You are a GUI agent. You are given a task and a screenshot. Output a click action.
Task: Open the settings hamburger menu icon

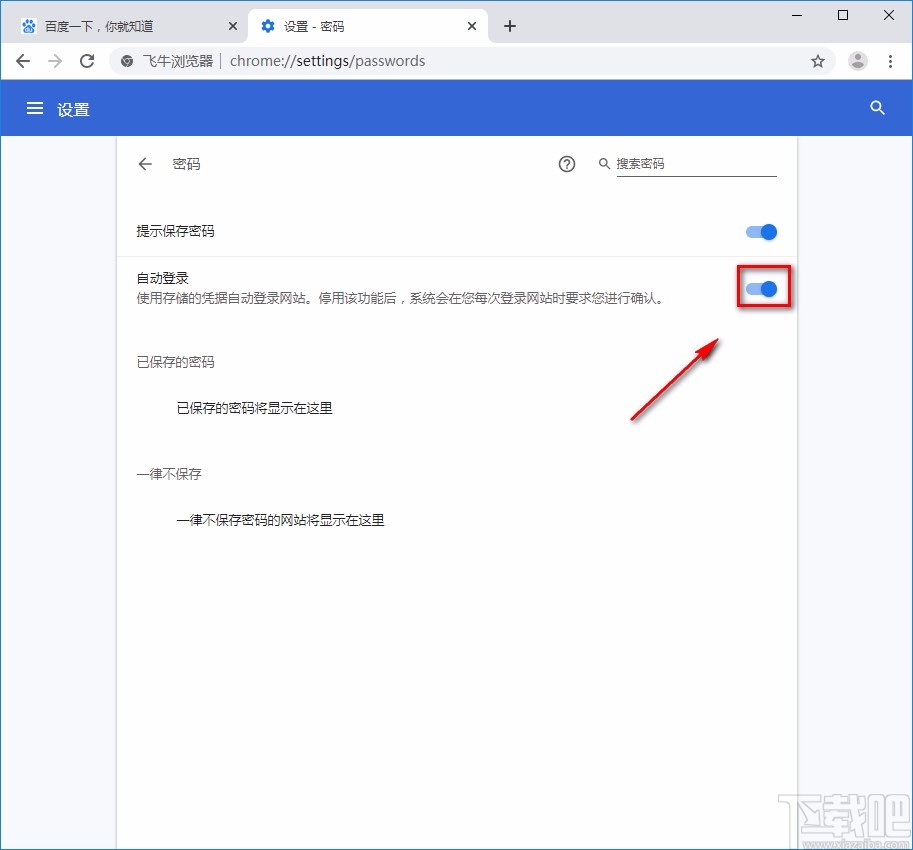coord(35,108)
